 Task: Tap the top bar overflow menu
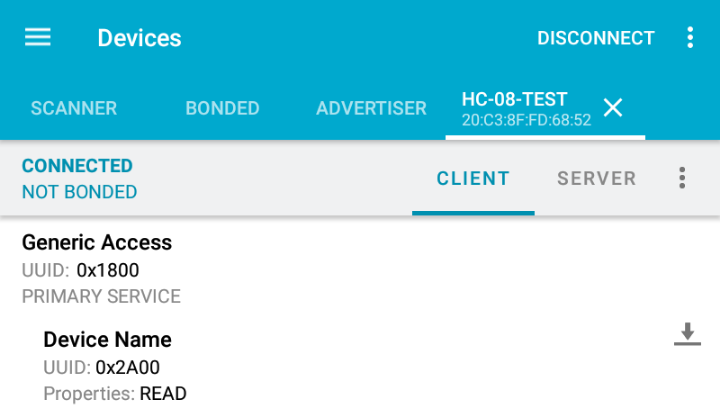click(689, 38)
